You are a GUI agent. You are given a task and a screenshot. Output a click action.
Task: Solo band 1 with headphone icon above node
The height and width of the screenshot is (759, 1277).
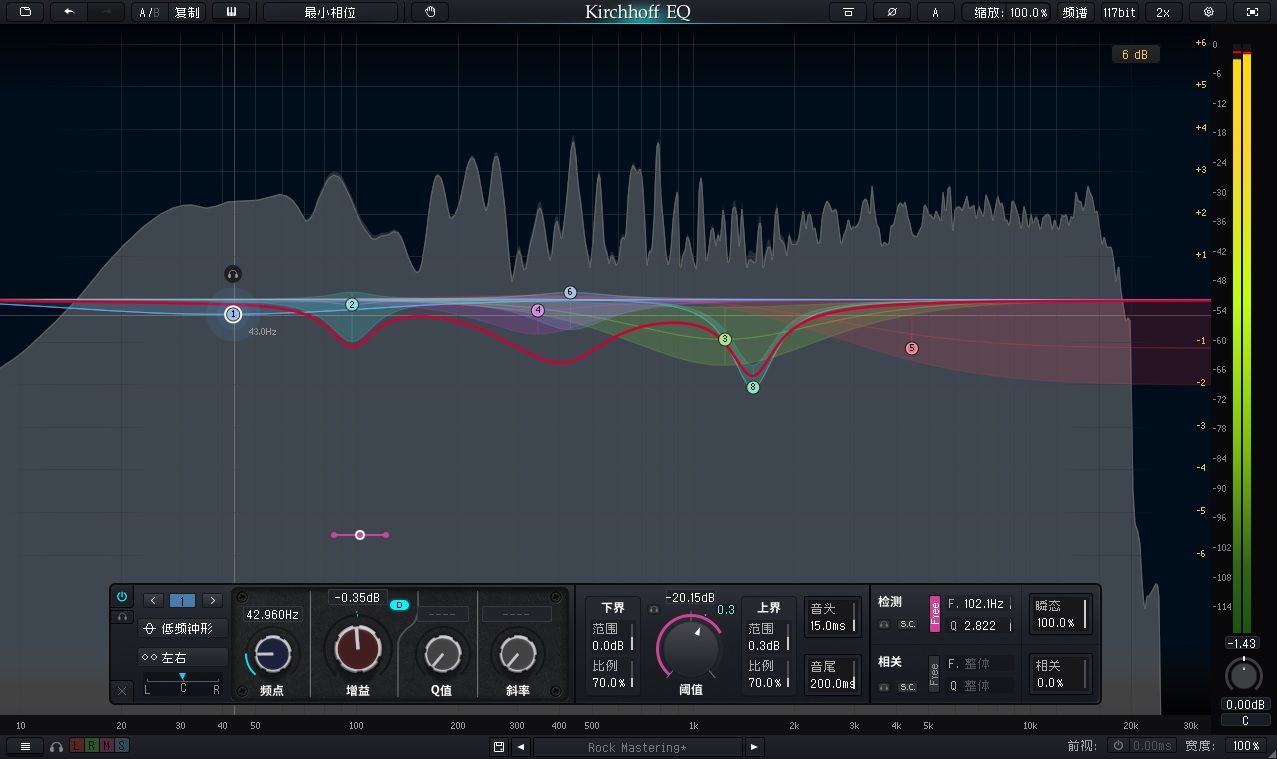click(x=233, y=274)
